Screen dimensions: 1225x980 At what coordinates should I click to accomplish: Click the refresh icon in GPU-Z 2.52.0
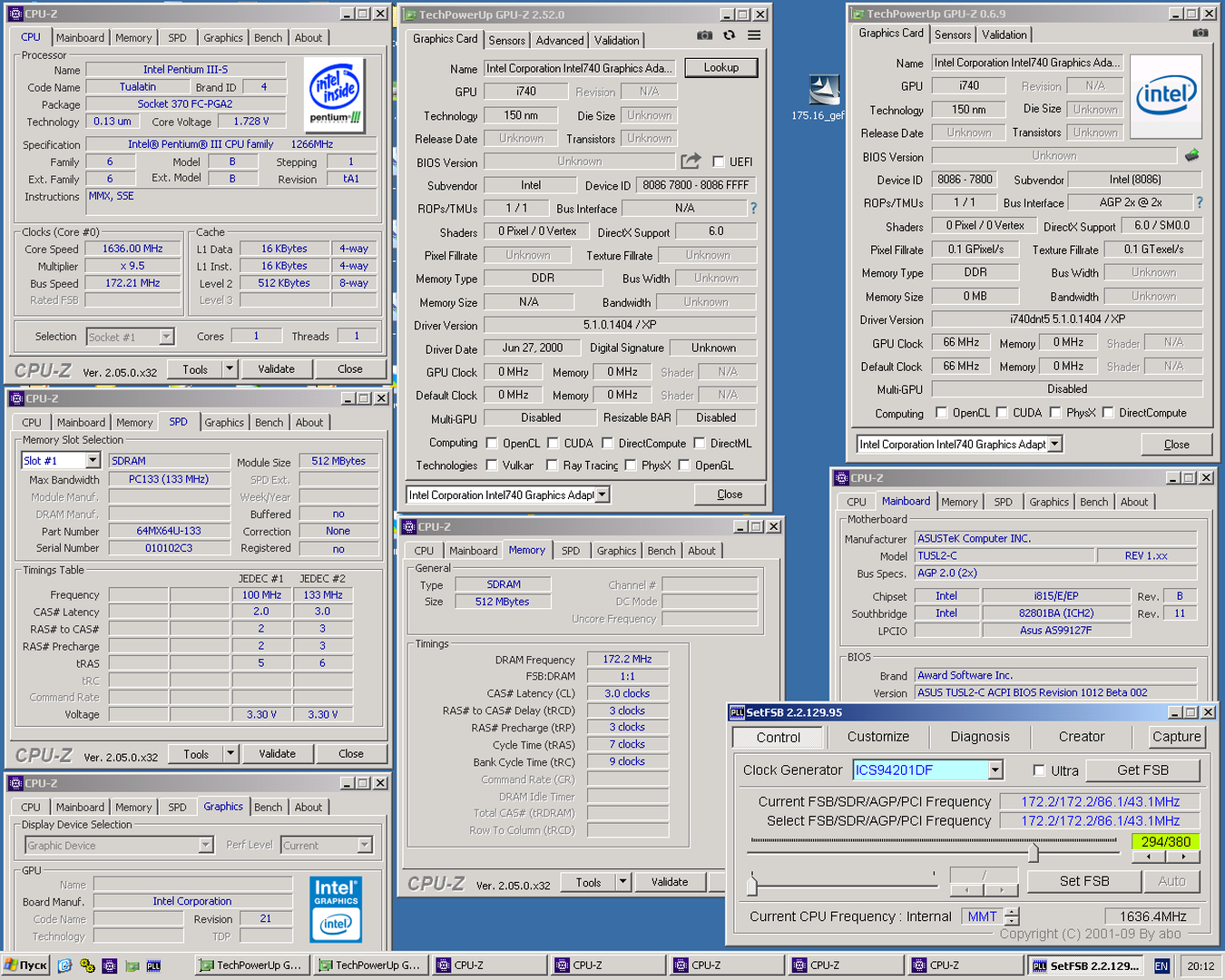[730, 35]
